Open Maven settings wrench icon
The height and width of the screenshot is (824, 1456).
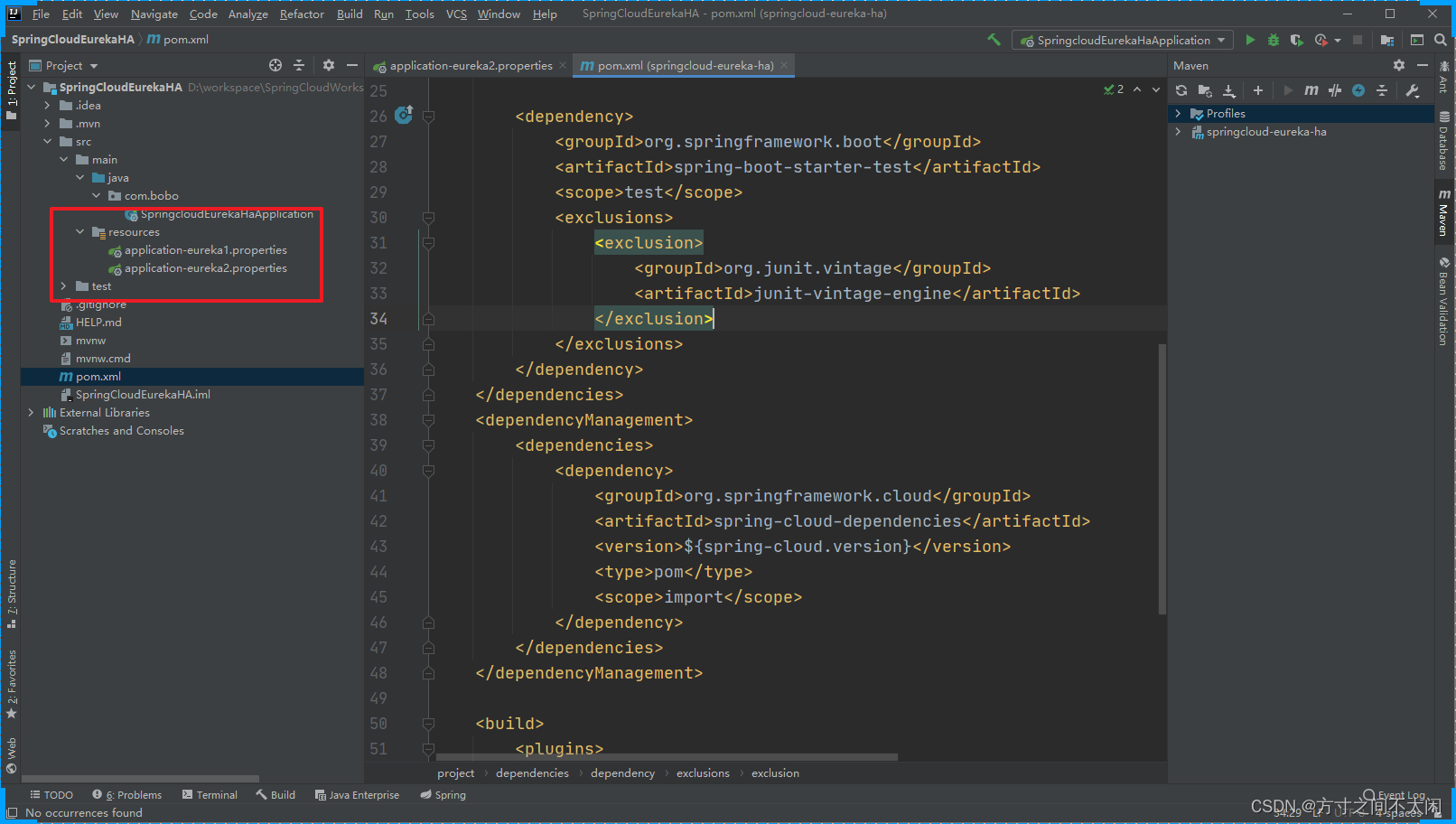(x=1413, y=90)
